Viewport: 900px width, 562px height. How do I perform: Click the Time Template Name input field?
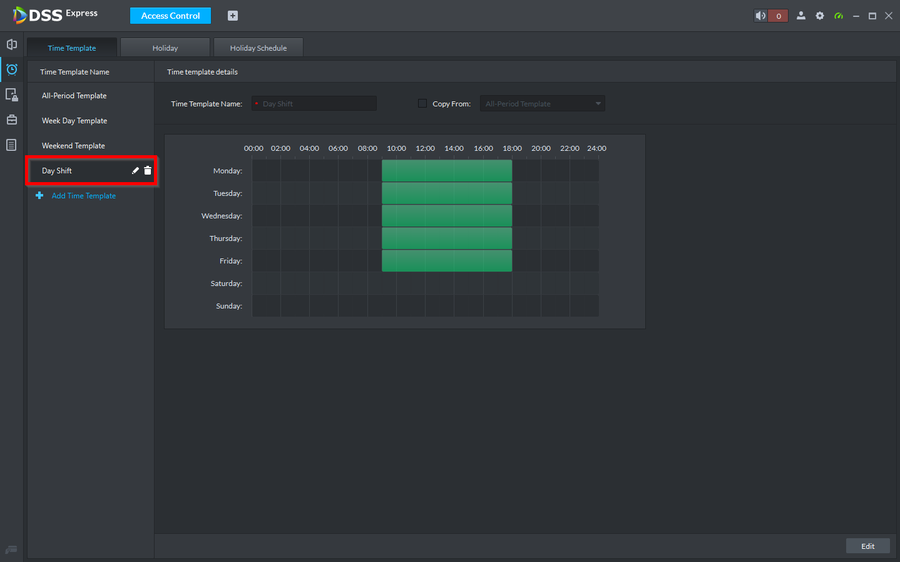[x=314, y=103]
